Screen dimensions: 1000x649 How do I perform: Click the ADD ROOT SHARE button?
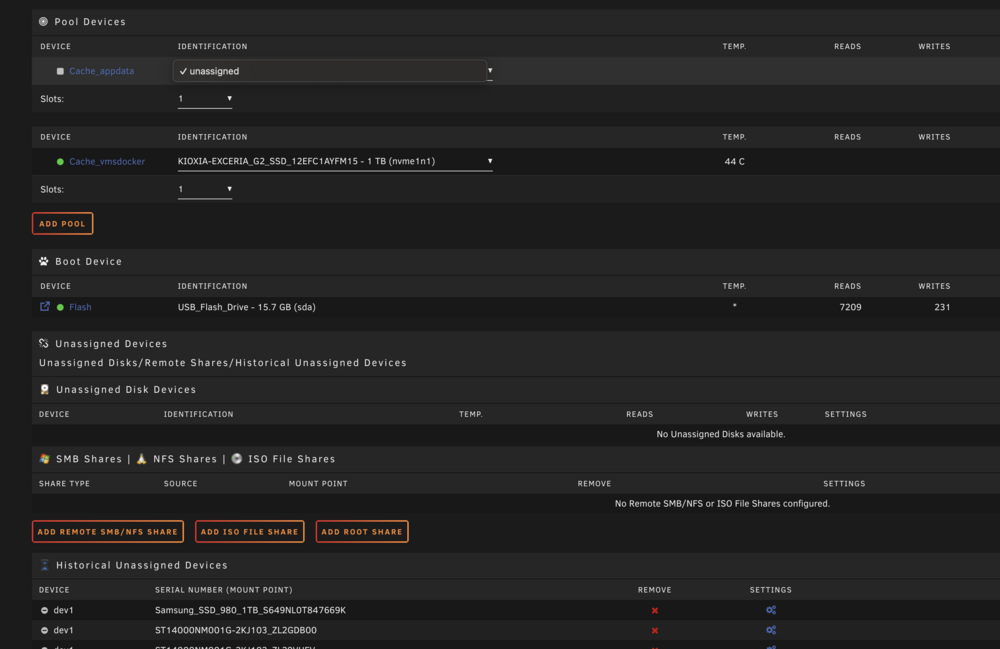[x=362, y=532]
